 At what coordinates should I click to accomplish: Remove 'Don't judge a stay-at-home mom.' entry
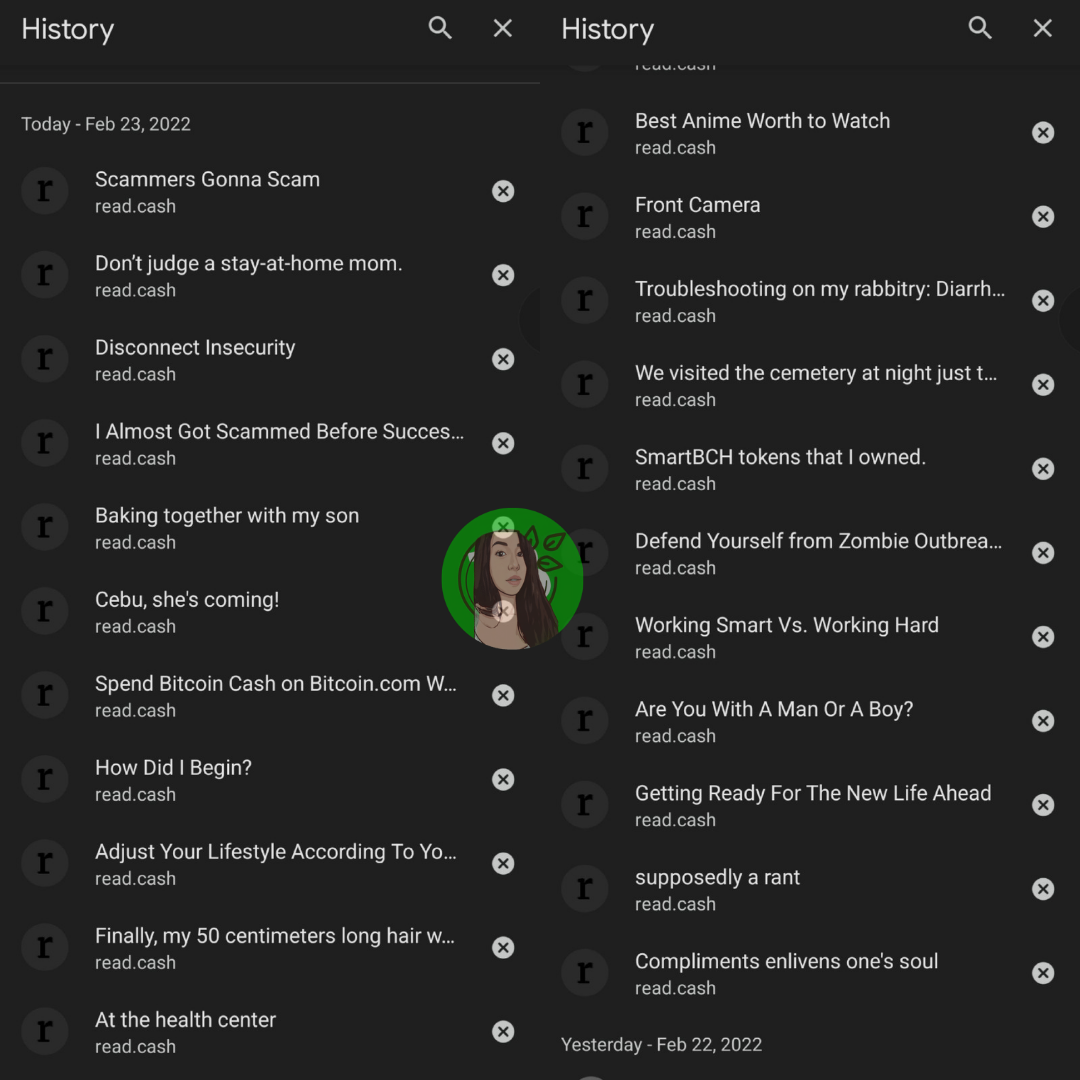click(503, 275)
